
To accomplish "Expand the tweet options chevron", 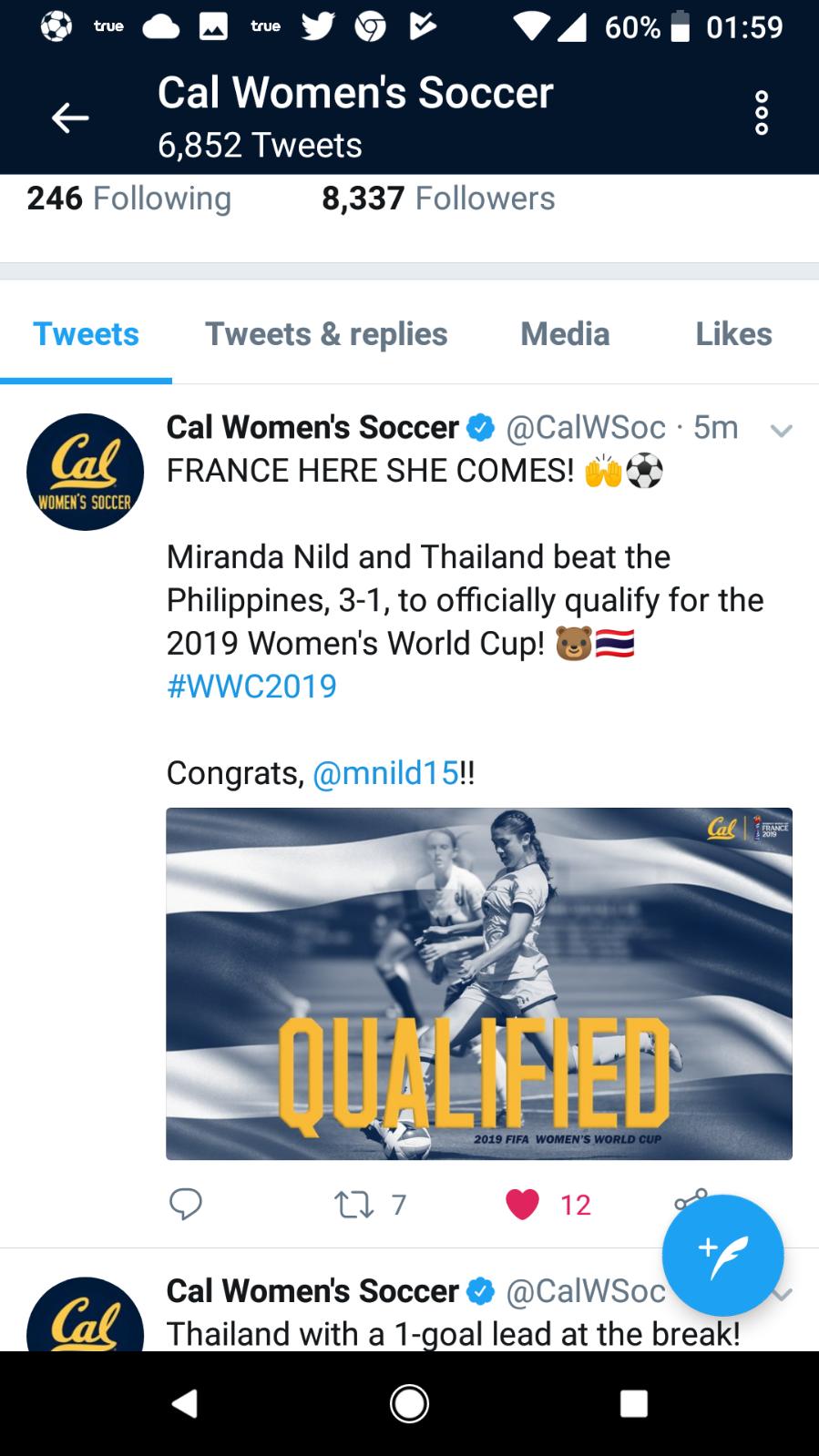I will tap(781, 430).
